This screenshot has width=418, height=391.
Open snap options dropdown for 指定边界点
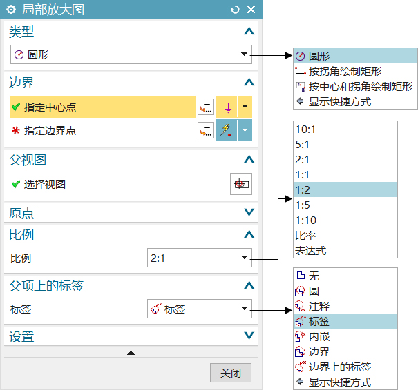click(245, 130)
